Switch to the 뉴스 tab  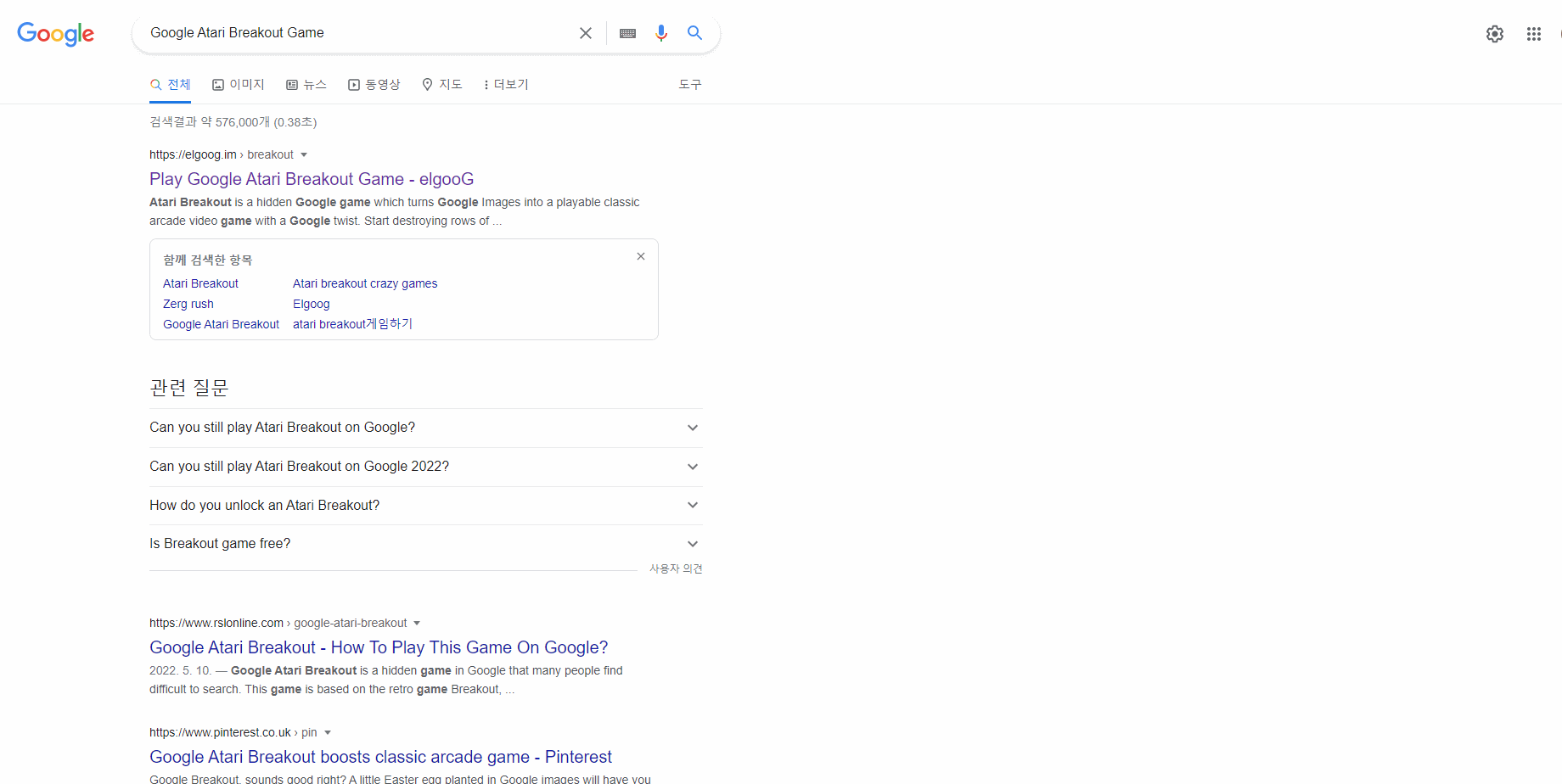point(306,85)
